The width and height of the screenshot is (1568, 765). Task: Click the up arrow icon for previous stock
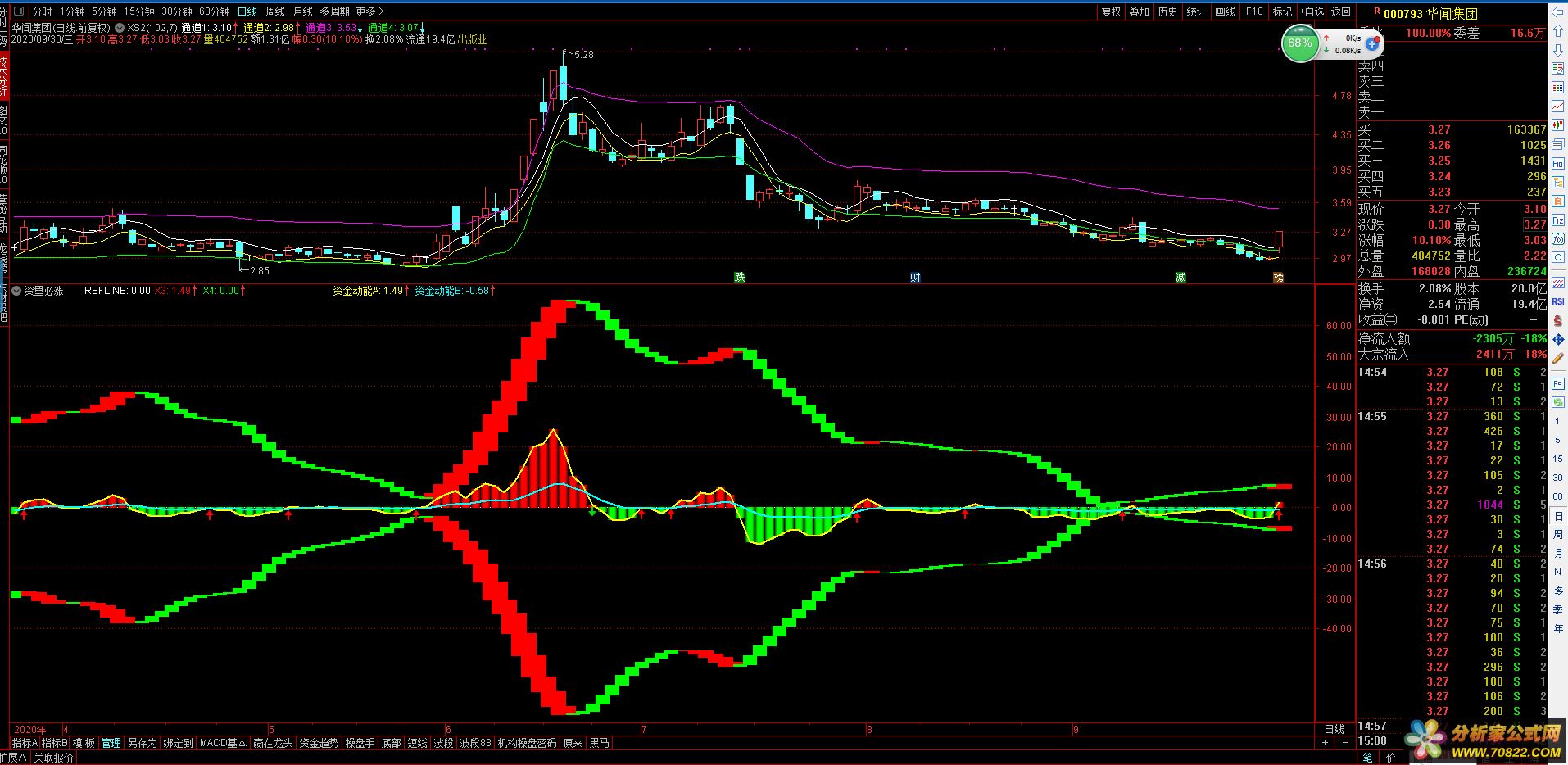pyautogui.click(x=1557, y=30)
